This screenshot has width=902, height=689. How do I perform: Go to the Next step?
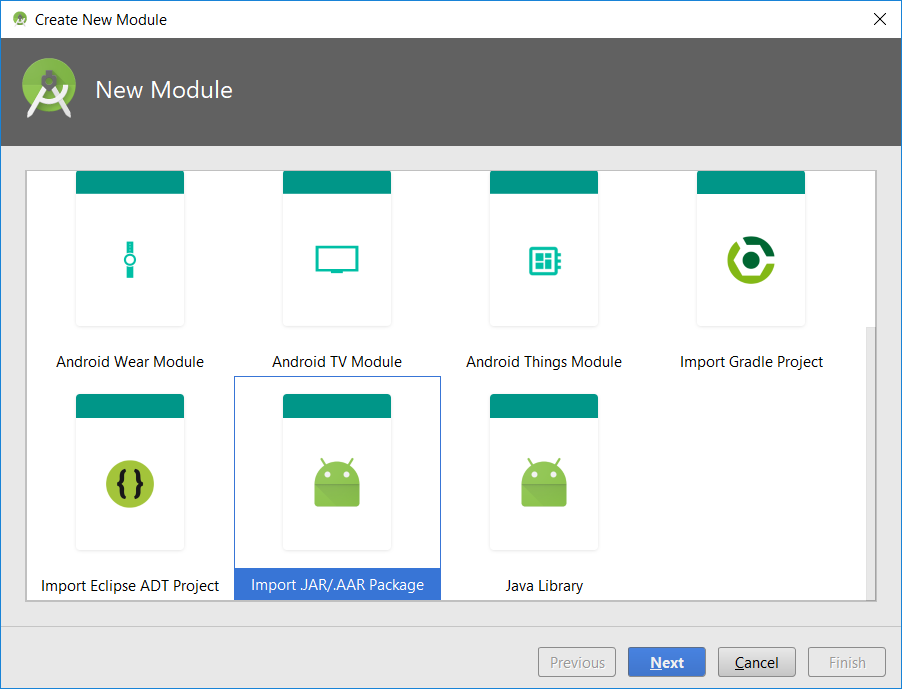coord(667,662)
